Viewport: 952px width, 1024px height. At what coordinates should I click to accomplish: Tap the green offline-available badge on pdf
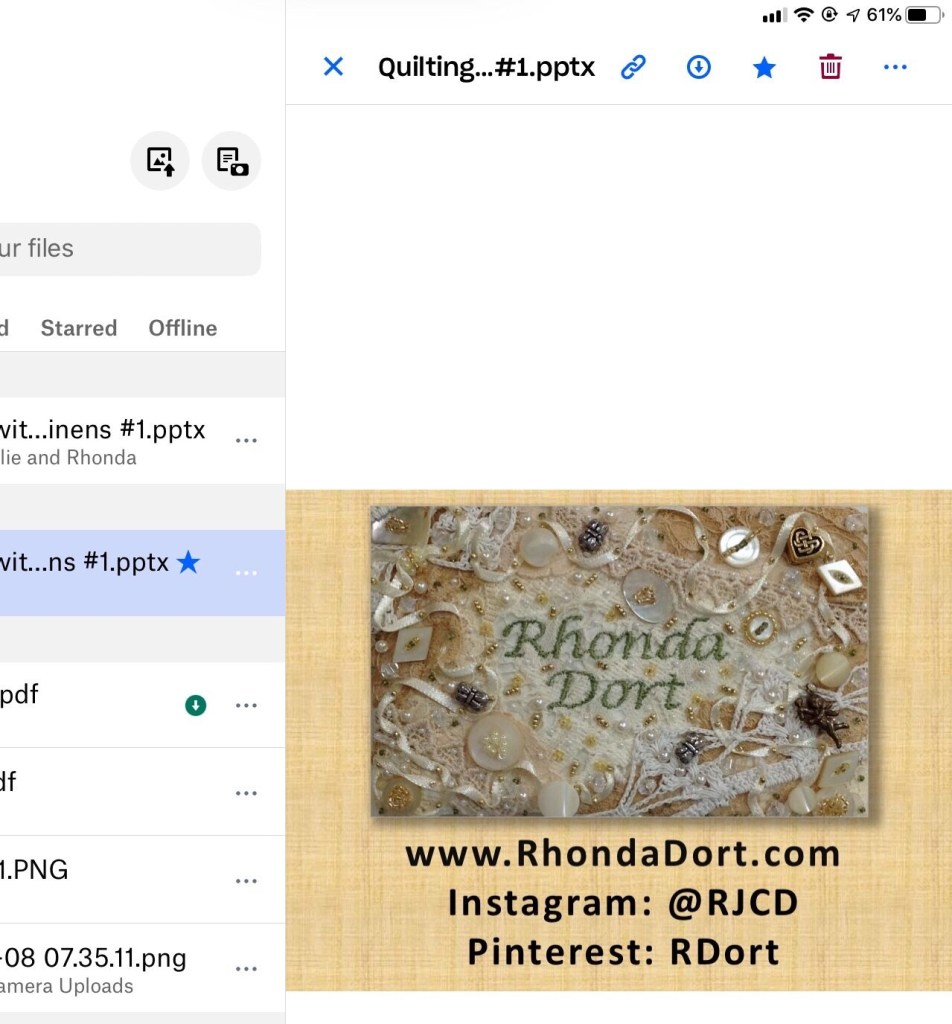[x=196, y=706]
